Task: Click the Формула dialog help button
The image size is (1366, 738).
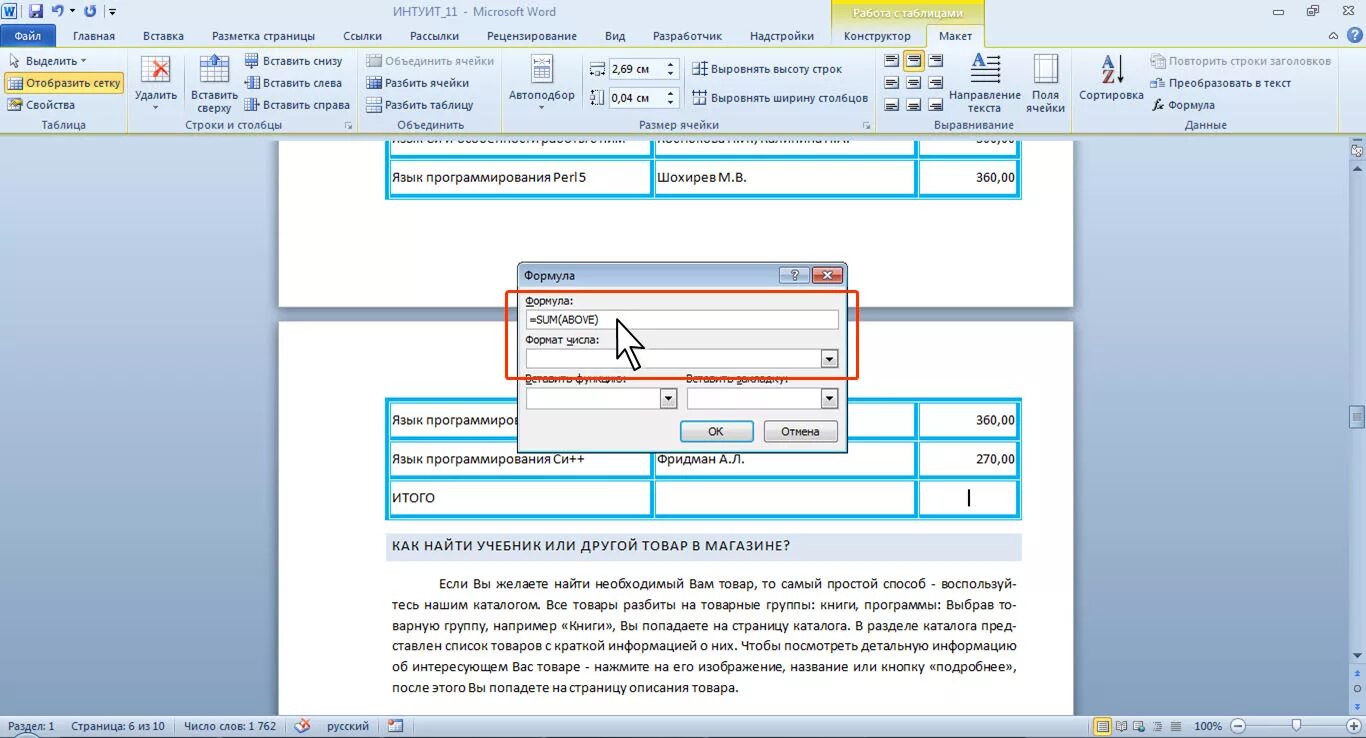Action: tap(794, 275)
